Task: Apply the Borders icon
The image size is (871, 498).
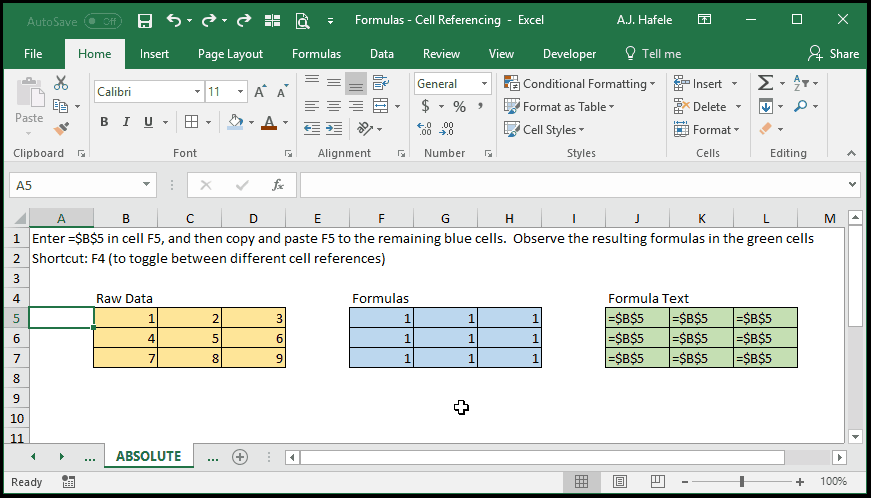Action: [x=191, y=122]
